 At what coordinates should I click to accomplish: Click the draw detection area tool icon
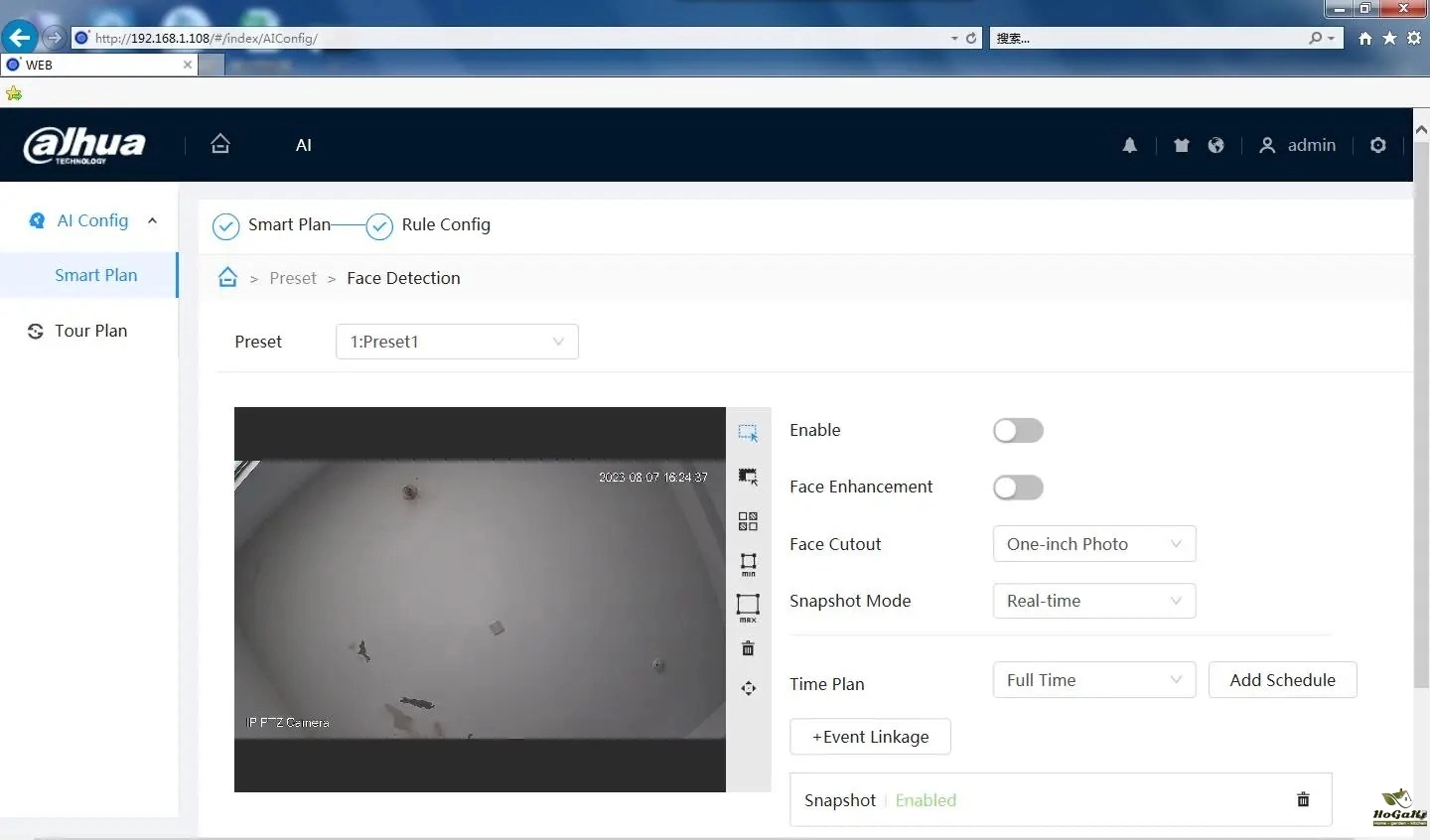pyautogui.click(x=748, y=433)
